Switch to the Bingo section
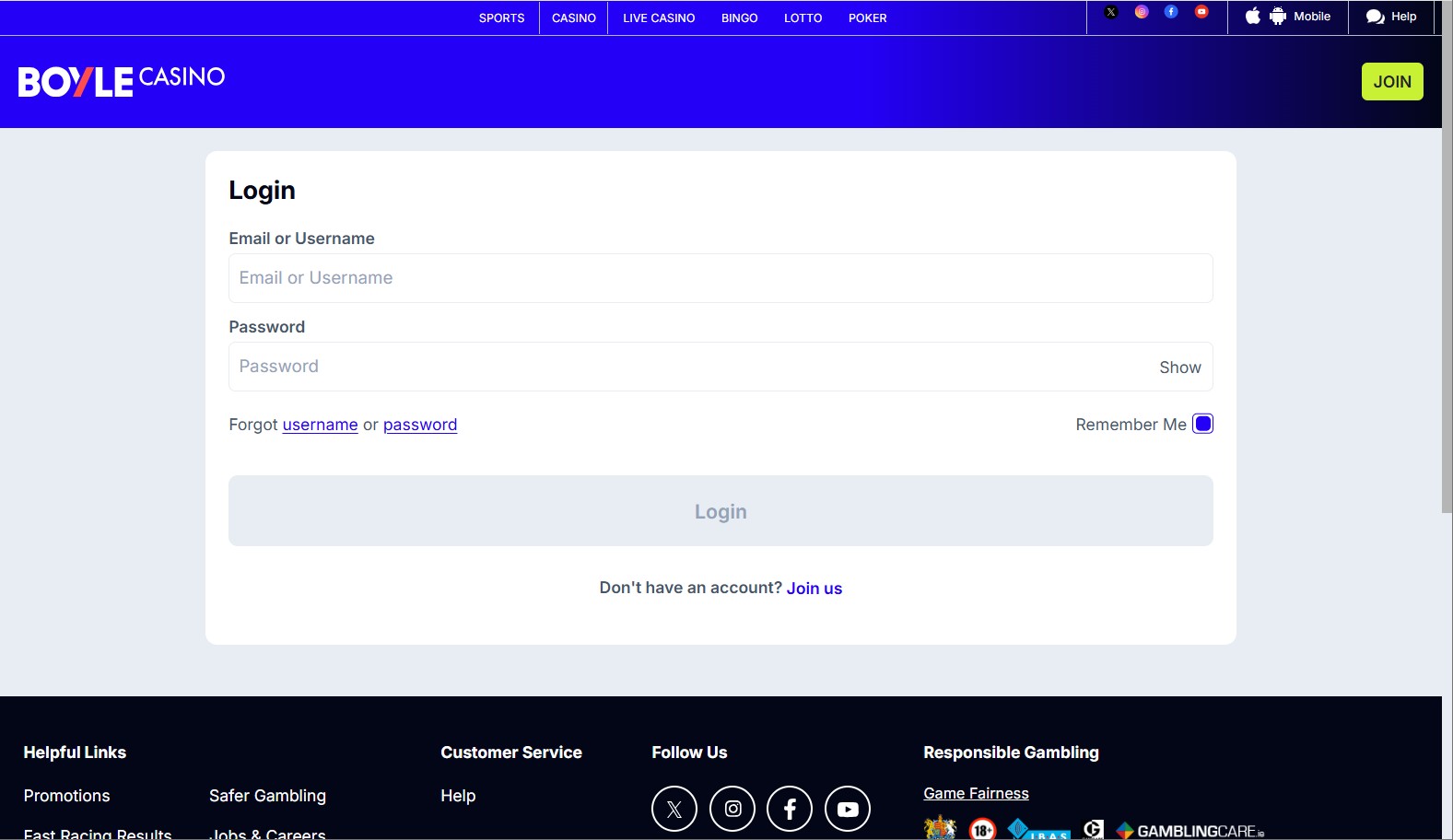Screen dimensions: 1453x840 click(740, 18)
